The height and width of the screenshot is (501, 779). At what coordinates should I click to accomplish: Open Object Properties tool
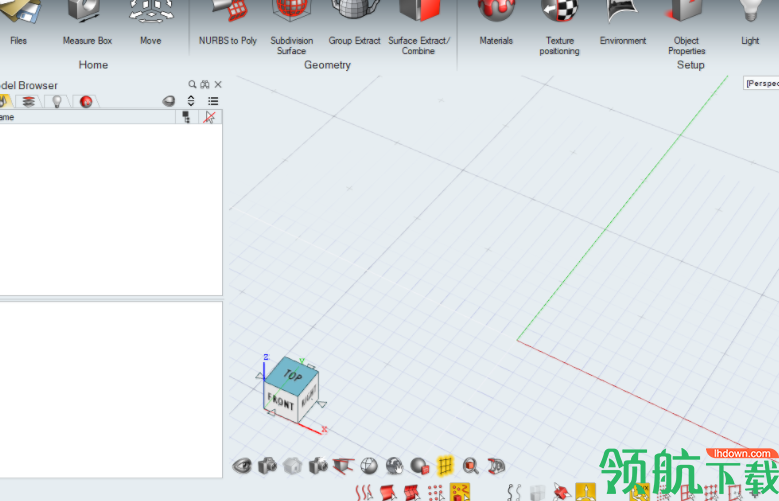687,27
